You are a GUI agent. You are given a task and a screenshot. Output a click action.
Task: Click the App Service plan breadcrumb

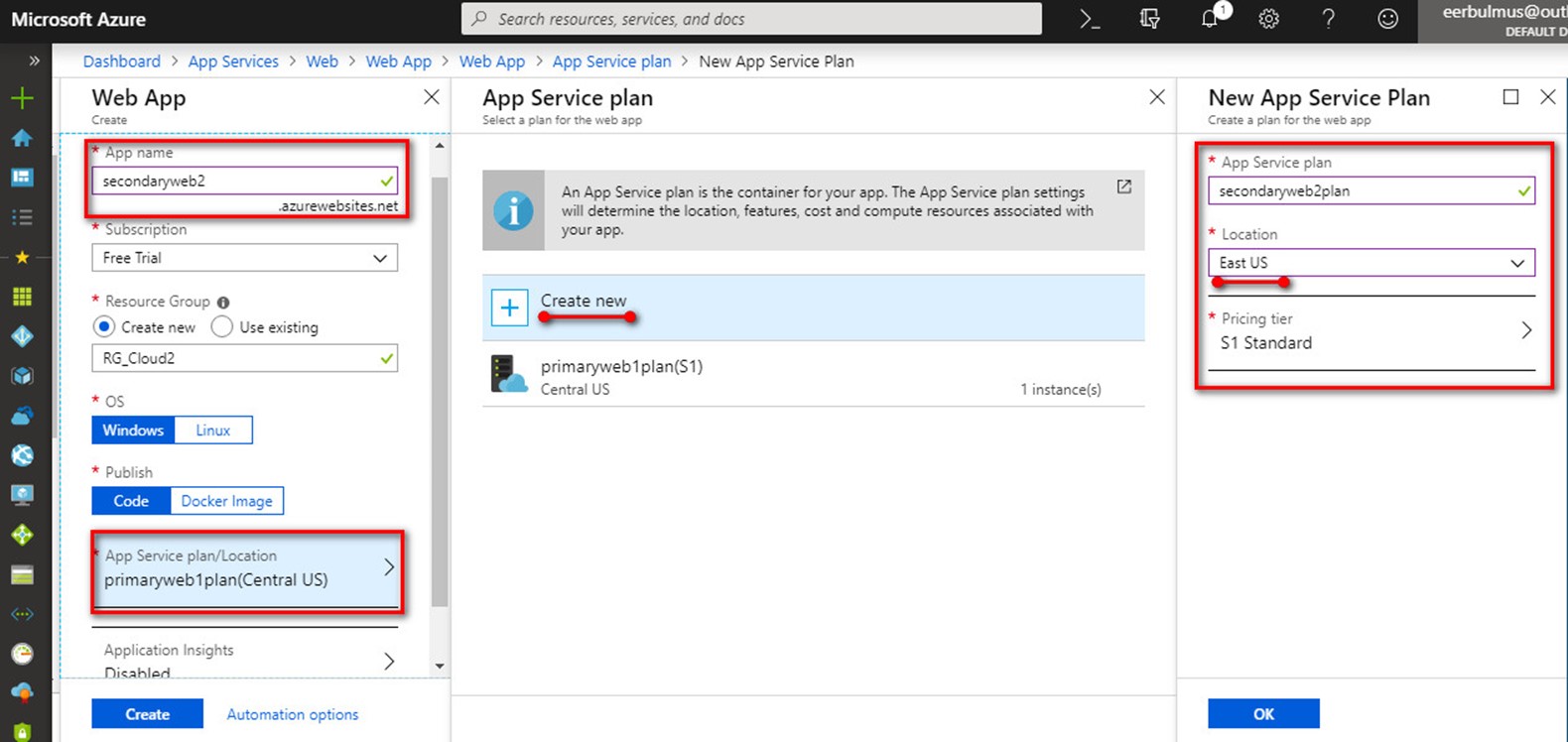[x=611, y=62]
